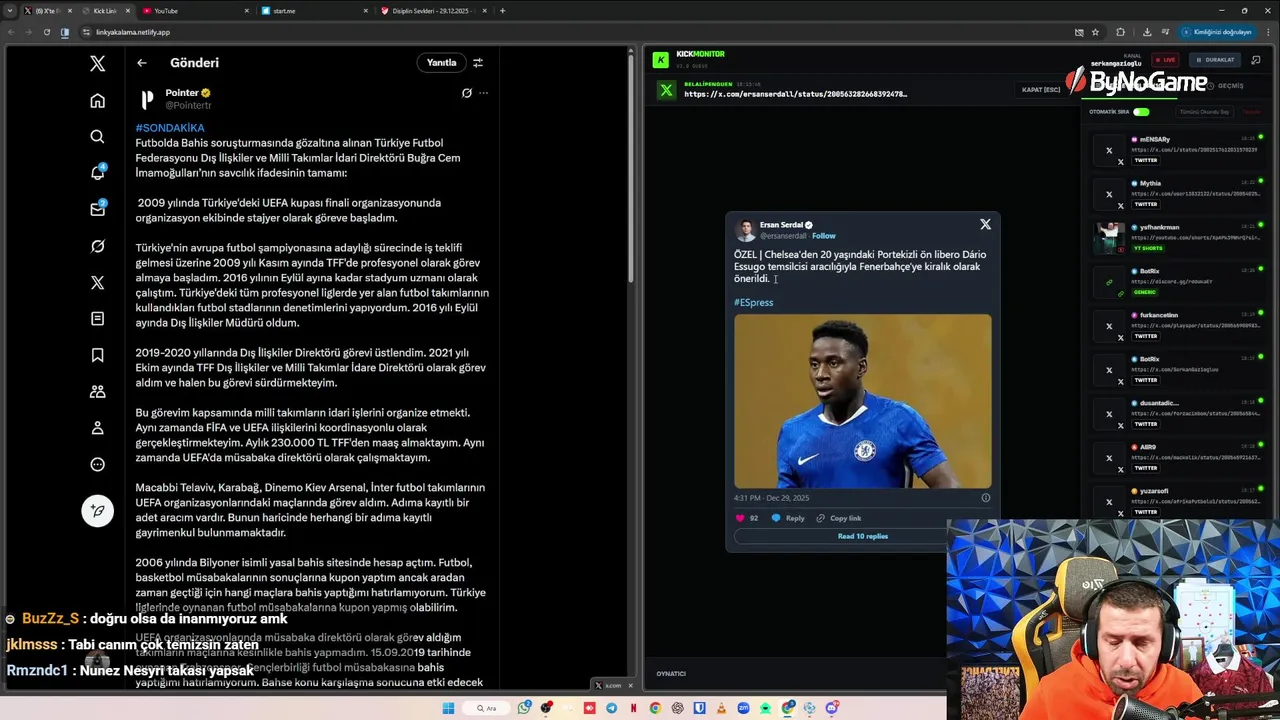Open the yuzarsofi queue item
The image size is (1280, 720).
(1175, 502)
